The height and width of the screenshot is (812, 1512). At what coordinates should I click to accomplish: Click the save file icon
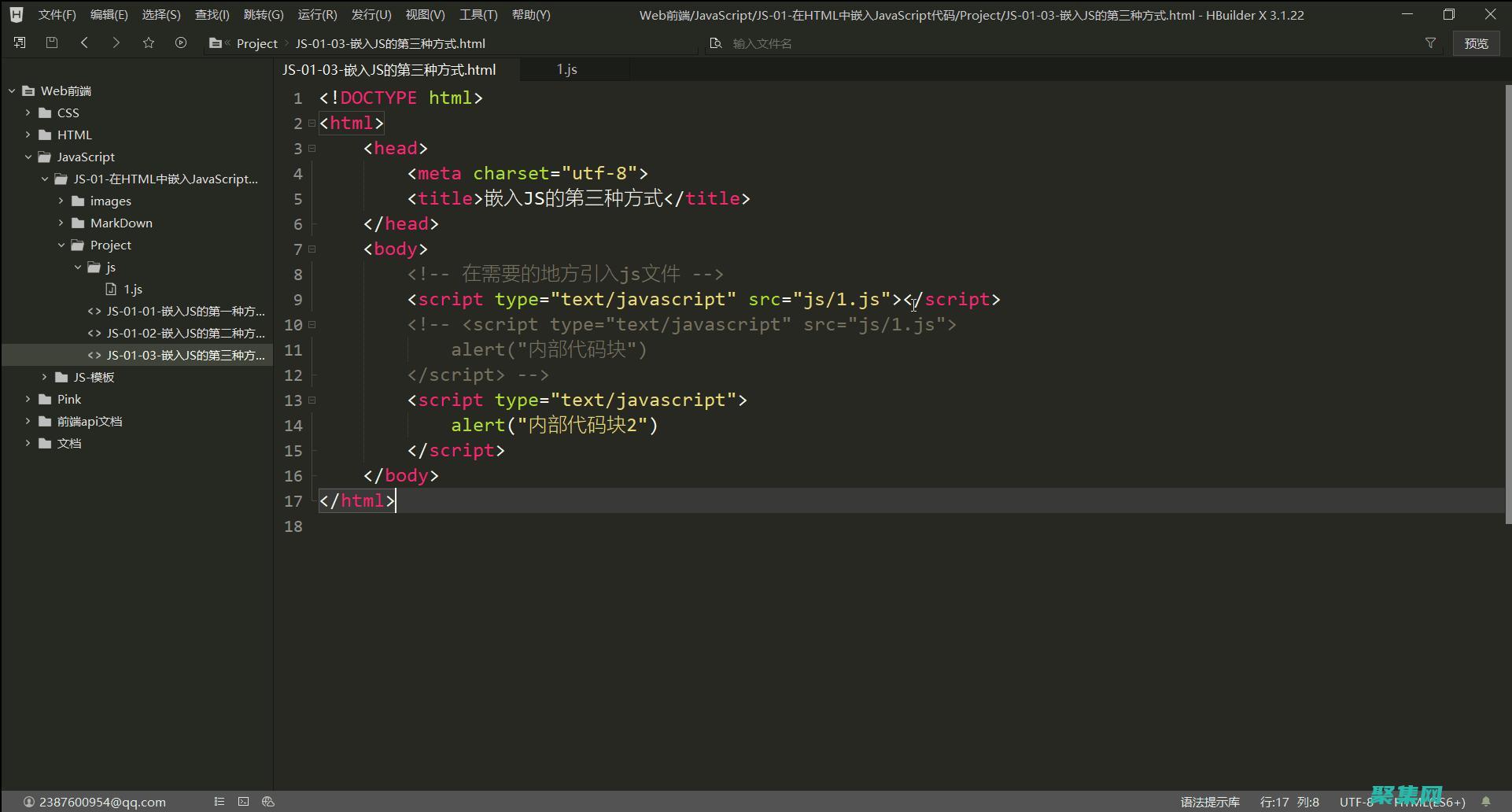pyautogui.click(x=52, y=43)
